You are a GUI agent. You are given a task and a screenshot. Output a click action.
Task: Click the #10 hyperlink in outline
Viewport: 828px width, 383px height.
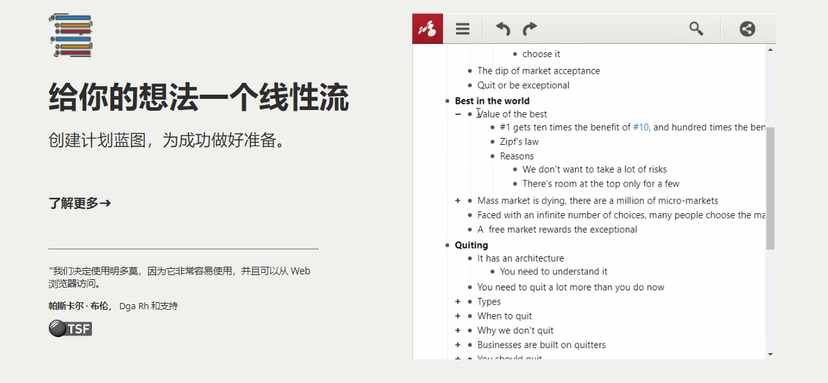coord(641,127)
